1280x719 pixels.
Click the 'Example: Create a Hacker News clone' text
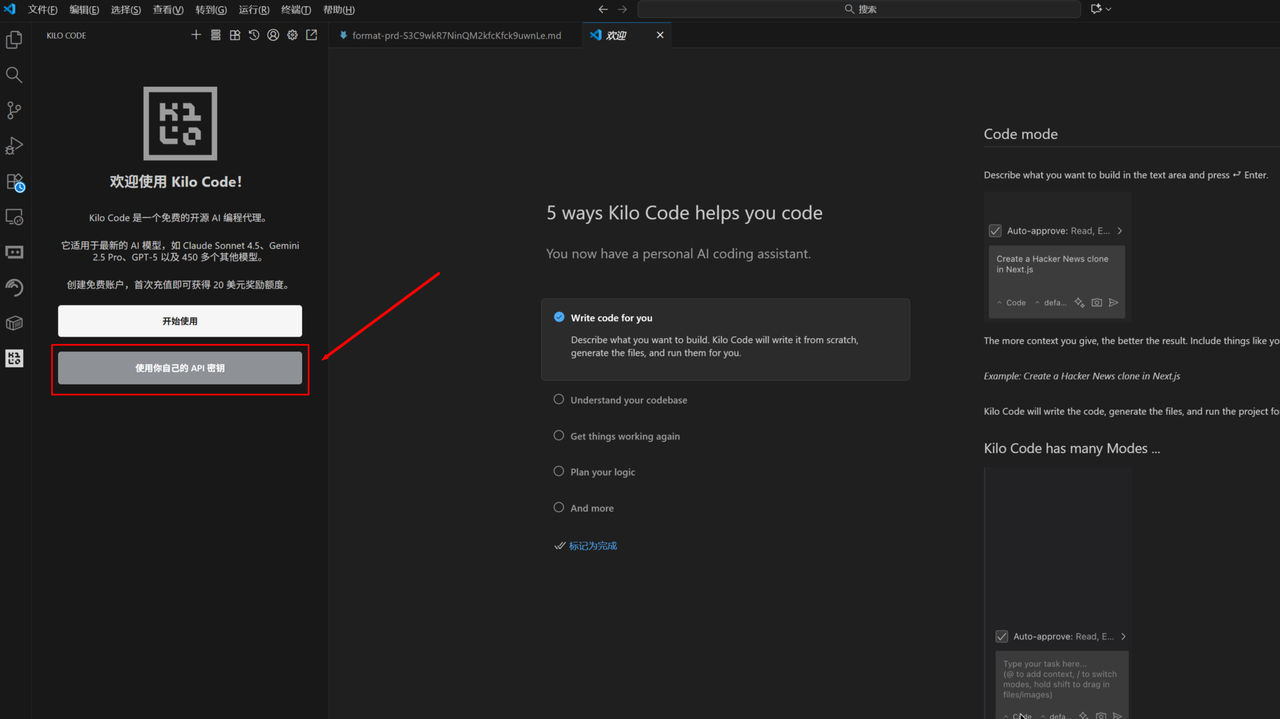[x=1082, y=376]
